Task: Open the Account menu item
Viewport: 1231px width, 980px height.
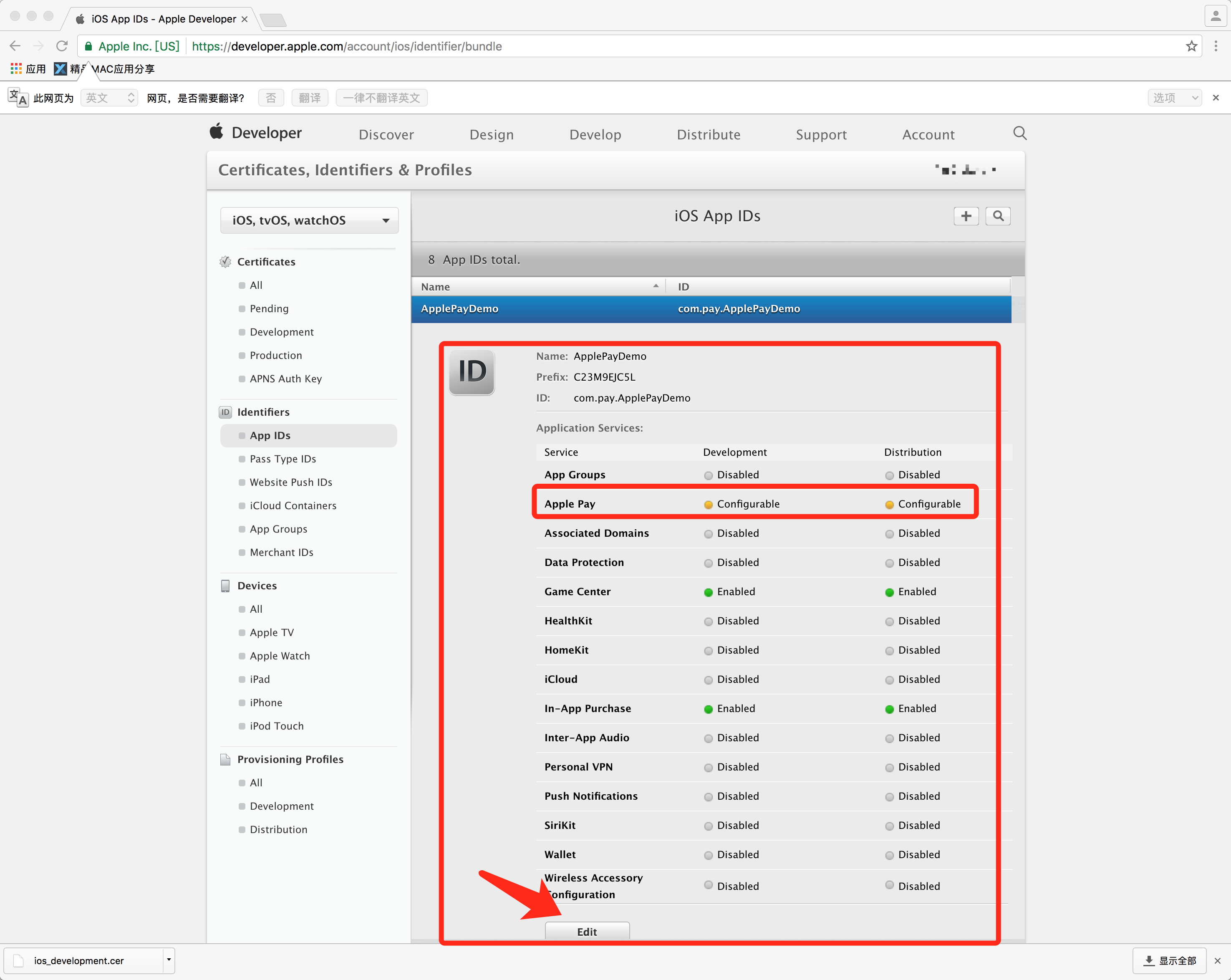Action: click(x=928, y=135)
